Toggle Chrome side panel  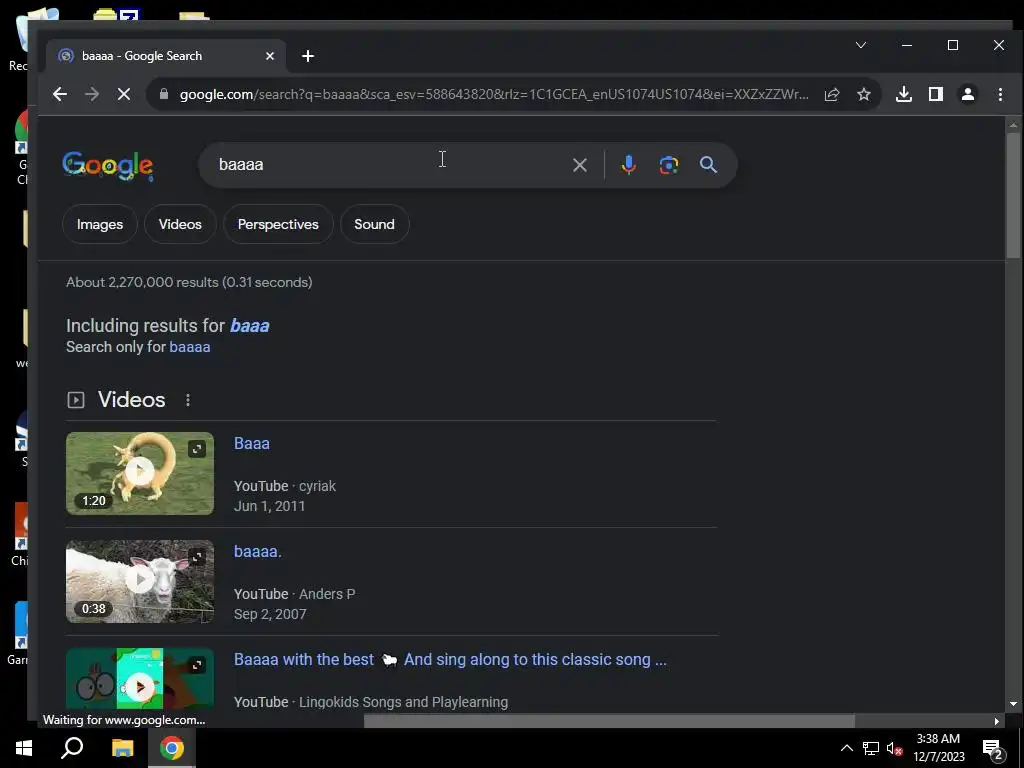point(936,95)
